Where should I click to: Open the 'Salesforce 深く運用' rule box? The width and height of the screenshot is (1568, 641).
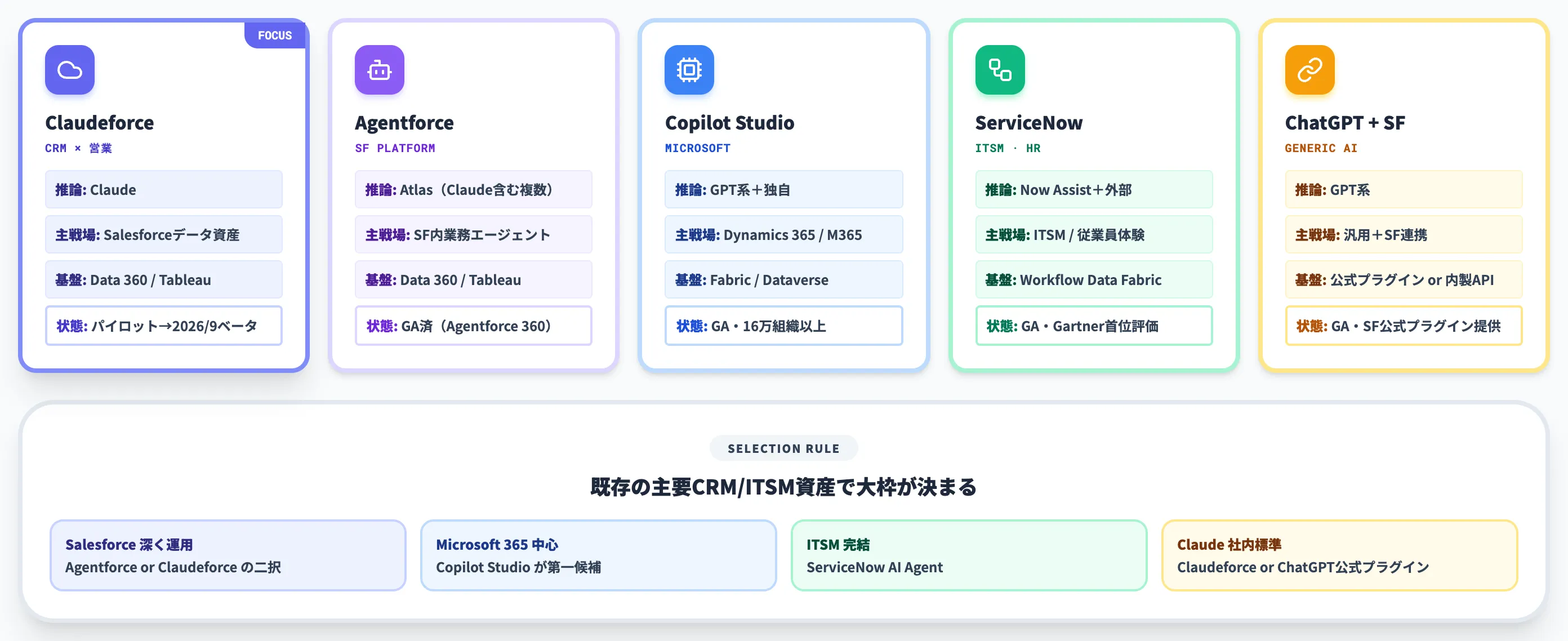coord(228,555)
